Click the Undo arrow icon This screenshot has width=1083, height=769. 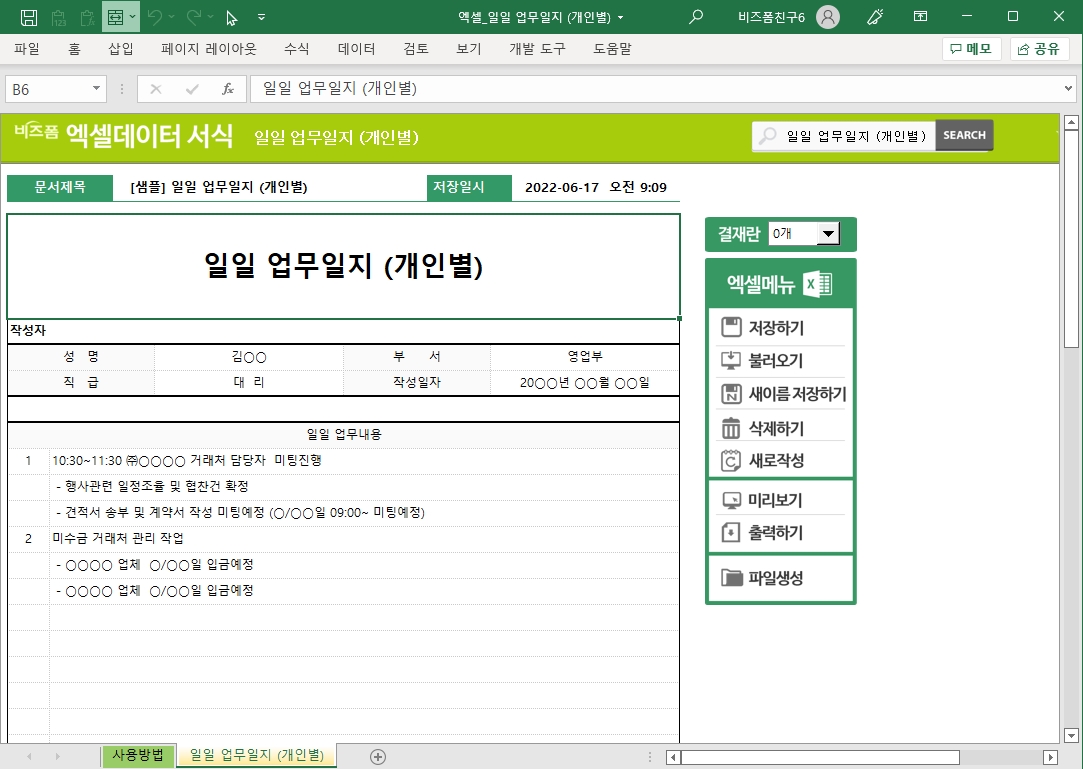[x=154, y=17]
